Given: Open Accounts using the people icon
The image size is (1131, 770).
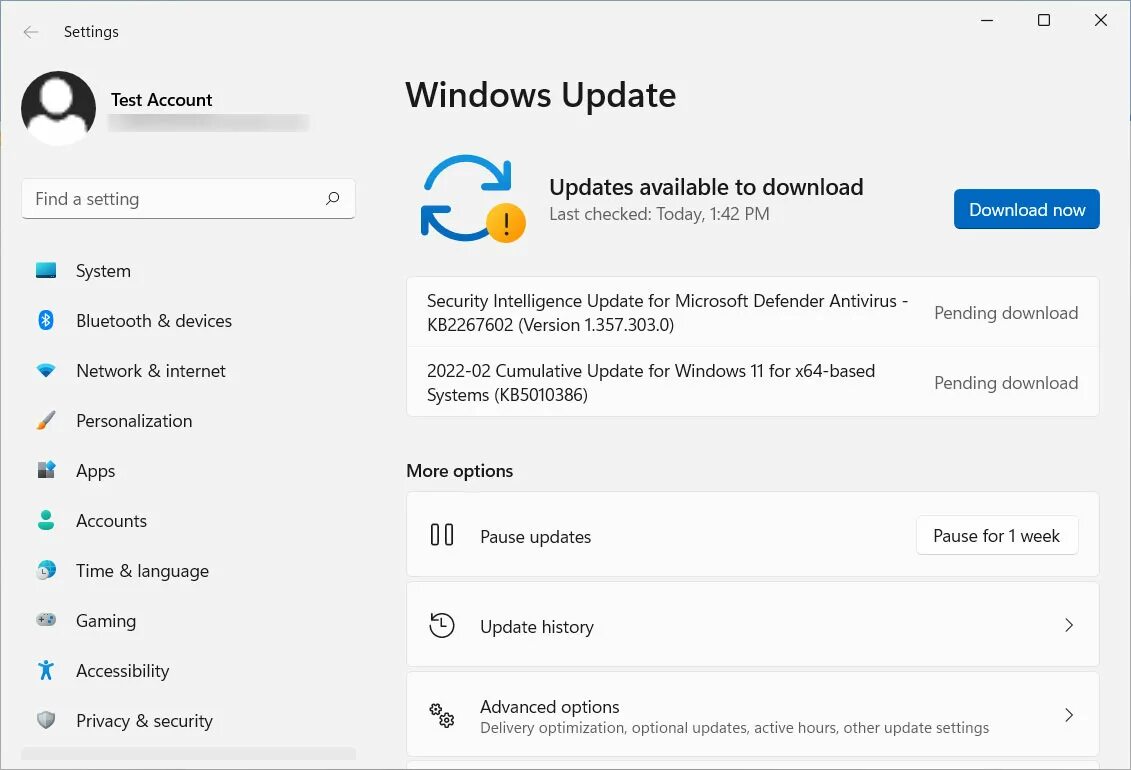Looking at the screenshot, I should click(46, 520).
